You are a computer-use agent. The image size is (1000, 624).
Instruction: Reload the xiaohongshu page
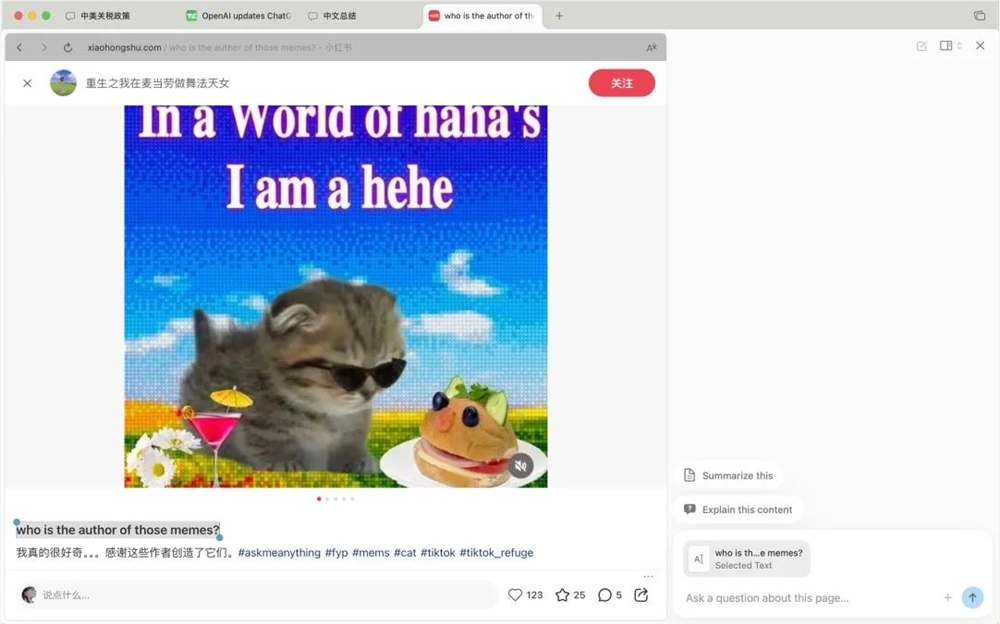coord(68,47)
